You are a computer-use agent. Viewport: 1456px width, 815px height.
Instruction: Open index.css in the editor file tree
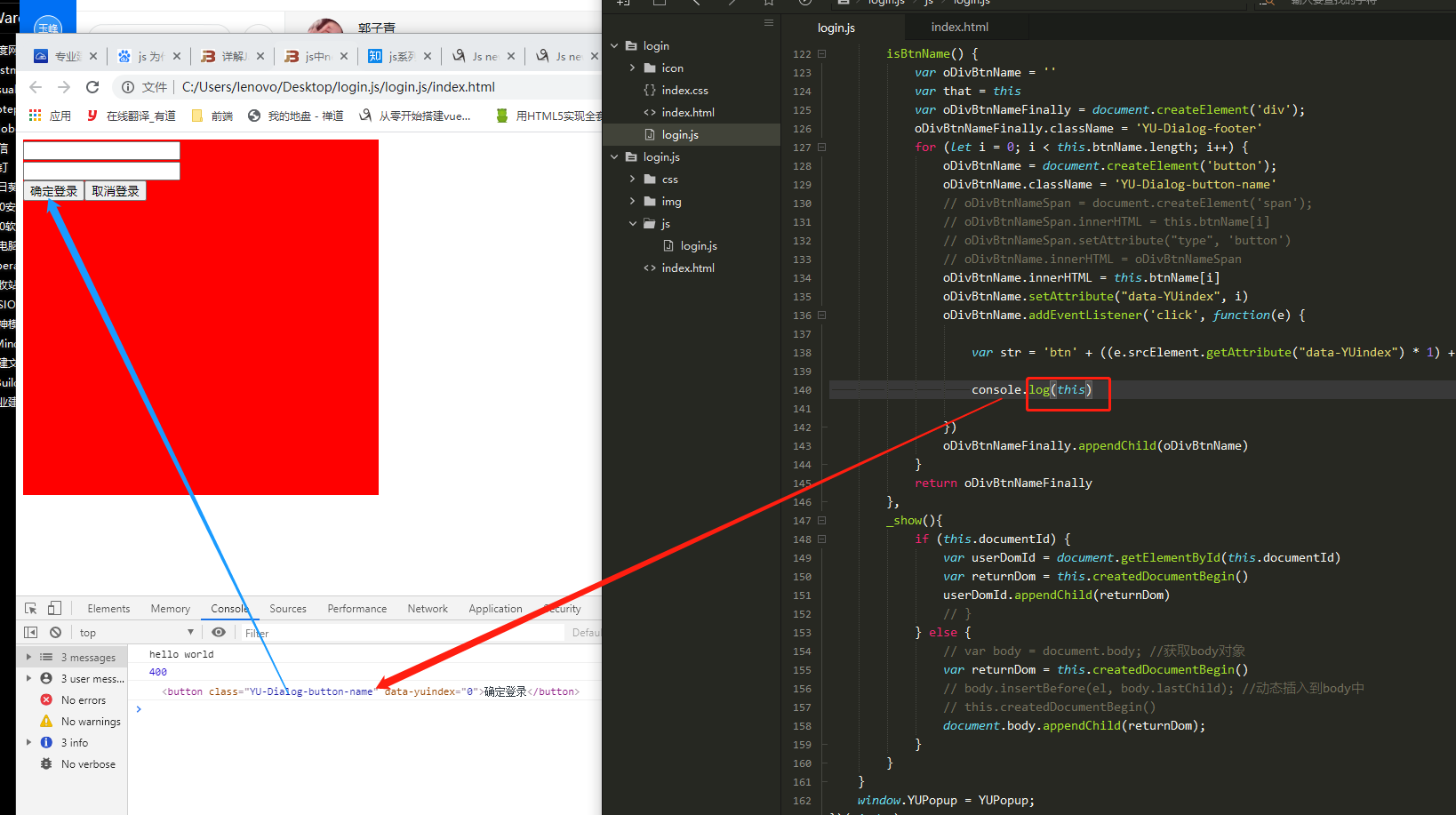pyautogui.click(x=684, y=91)
